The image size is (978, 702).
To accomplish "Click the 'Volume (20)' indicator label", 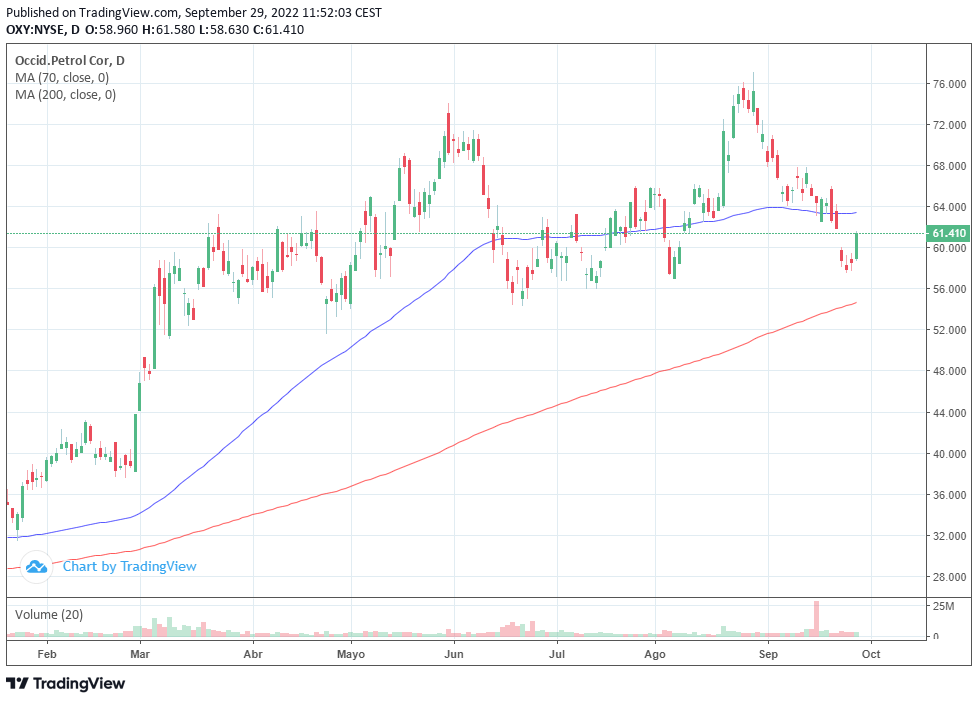I will coord(49,615).
